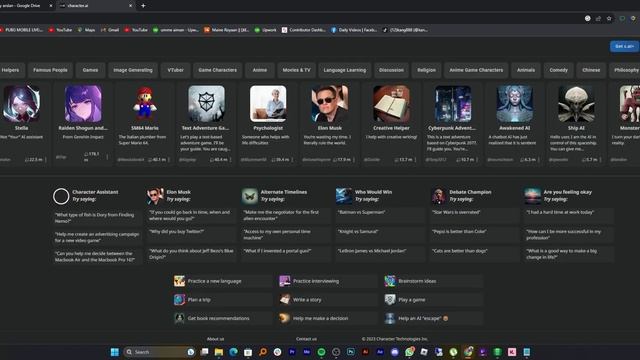
Task: Select the Game Characters category tab
Action: 218,70
